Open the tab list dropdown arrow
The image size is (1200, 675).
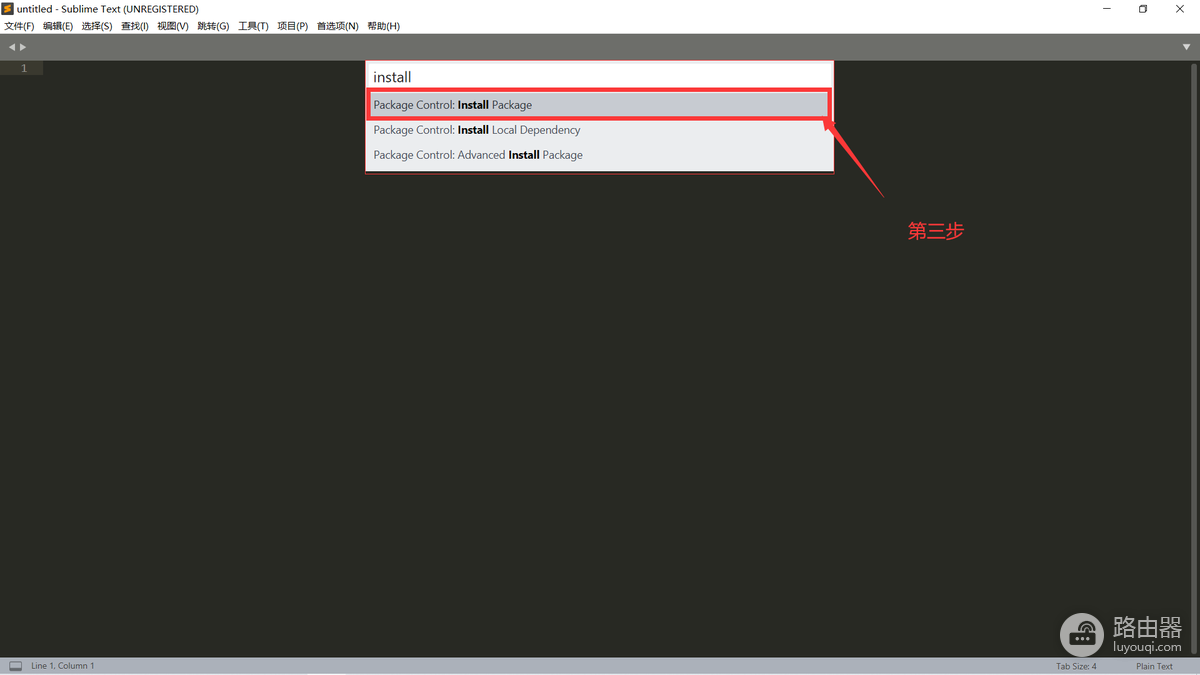1186,47
